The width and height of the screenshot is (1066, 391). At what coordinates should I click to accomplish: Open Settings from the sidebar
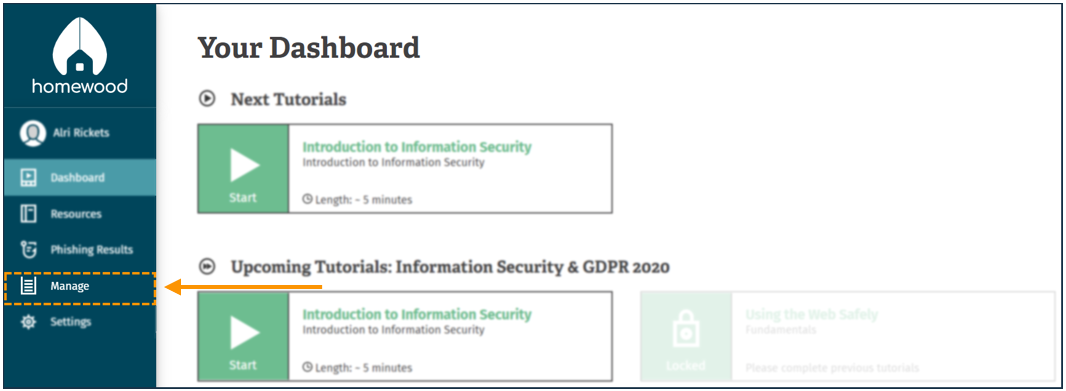click(x=80, y=322)
